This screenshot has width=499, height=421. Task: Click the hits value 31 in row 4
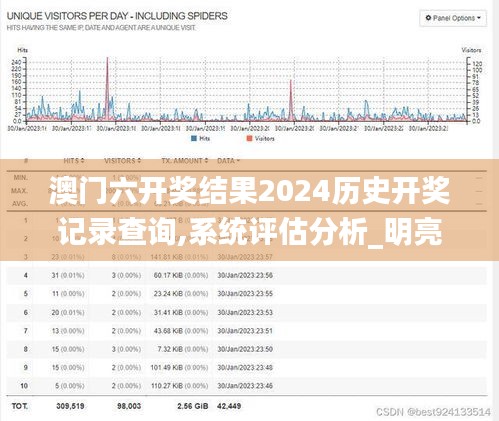tap(55, 275)
